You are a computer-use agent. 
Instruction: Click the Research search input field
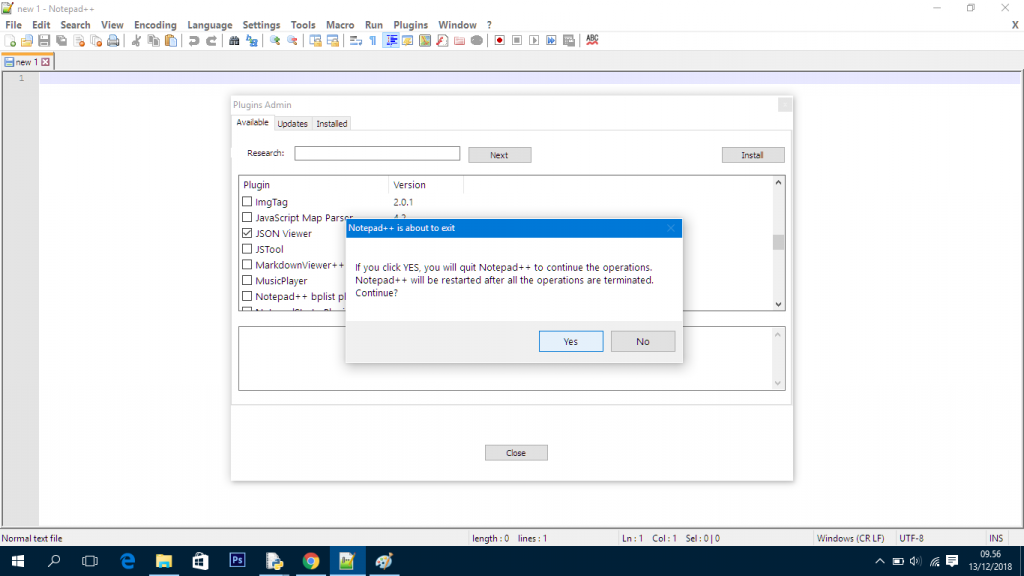click(x=377, y=154)
